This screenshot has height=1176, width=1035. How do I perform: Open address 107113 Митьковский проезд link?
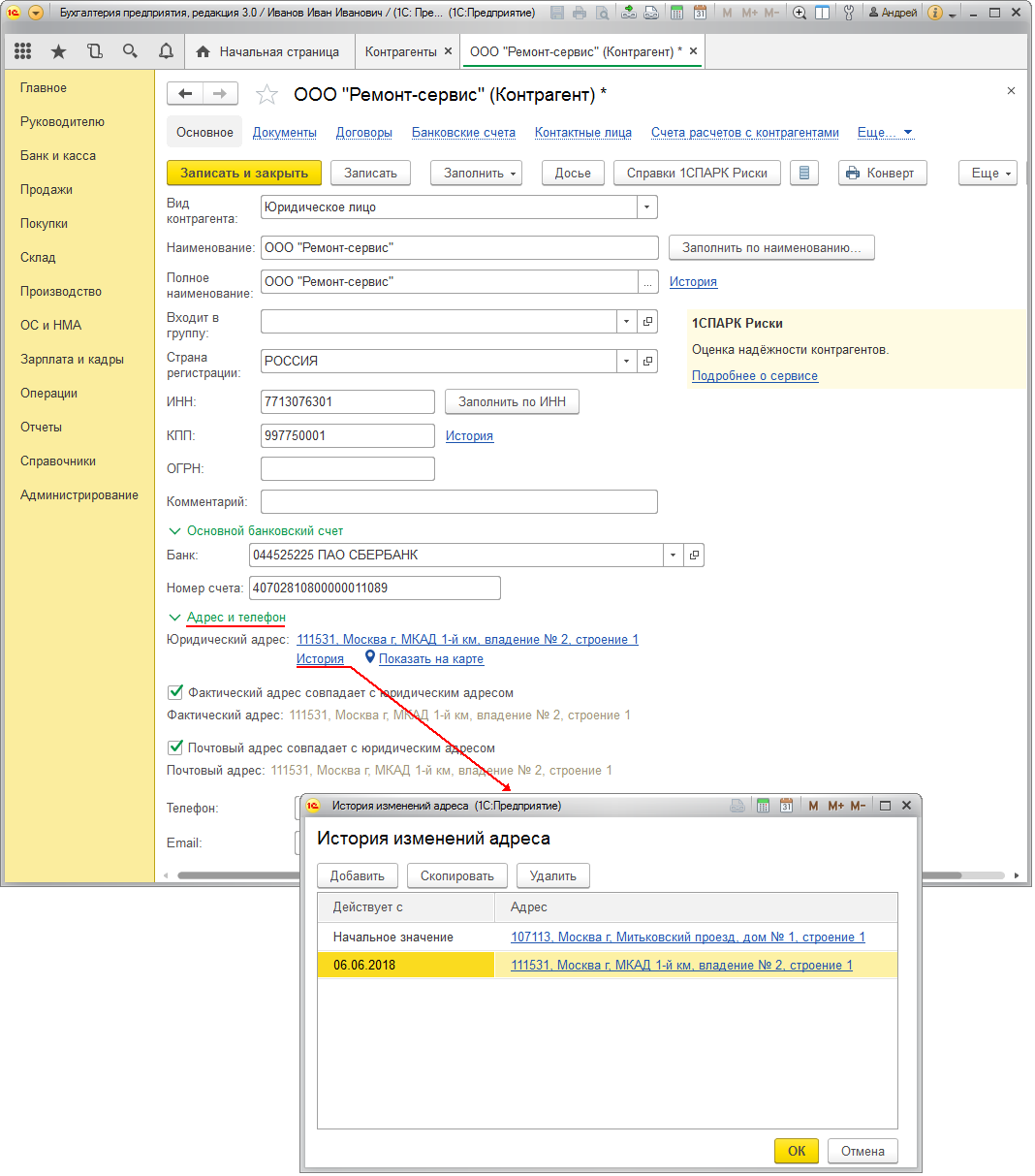(688, 937)
